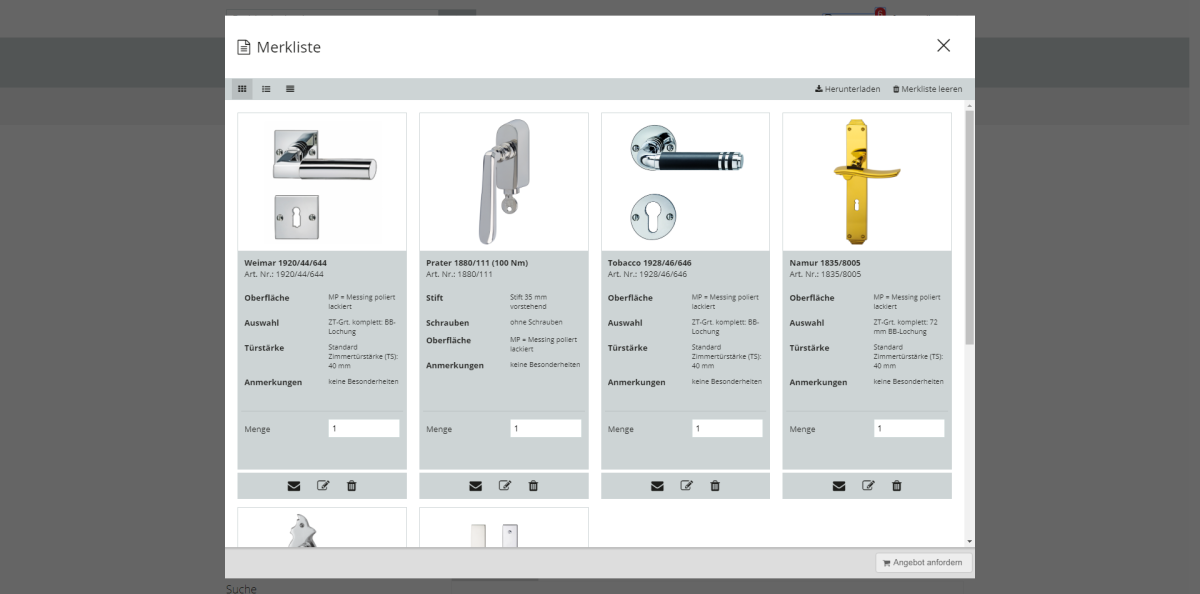This screenshot has width=1200, height=594.
Task: Click Menge field for Weimar 1920/44/644
Action: point(364,428)
